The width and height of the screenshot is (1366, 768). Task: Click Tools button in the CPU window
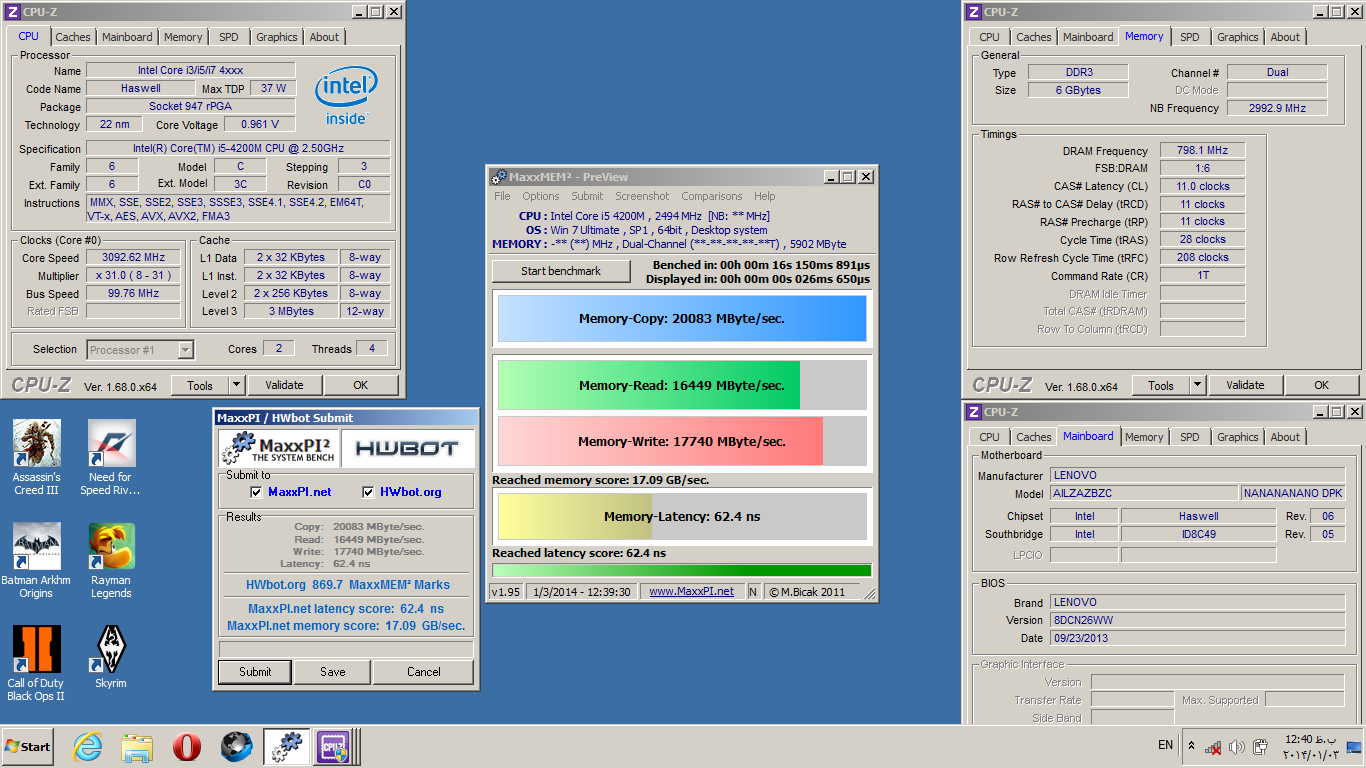point(200,385)
